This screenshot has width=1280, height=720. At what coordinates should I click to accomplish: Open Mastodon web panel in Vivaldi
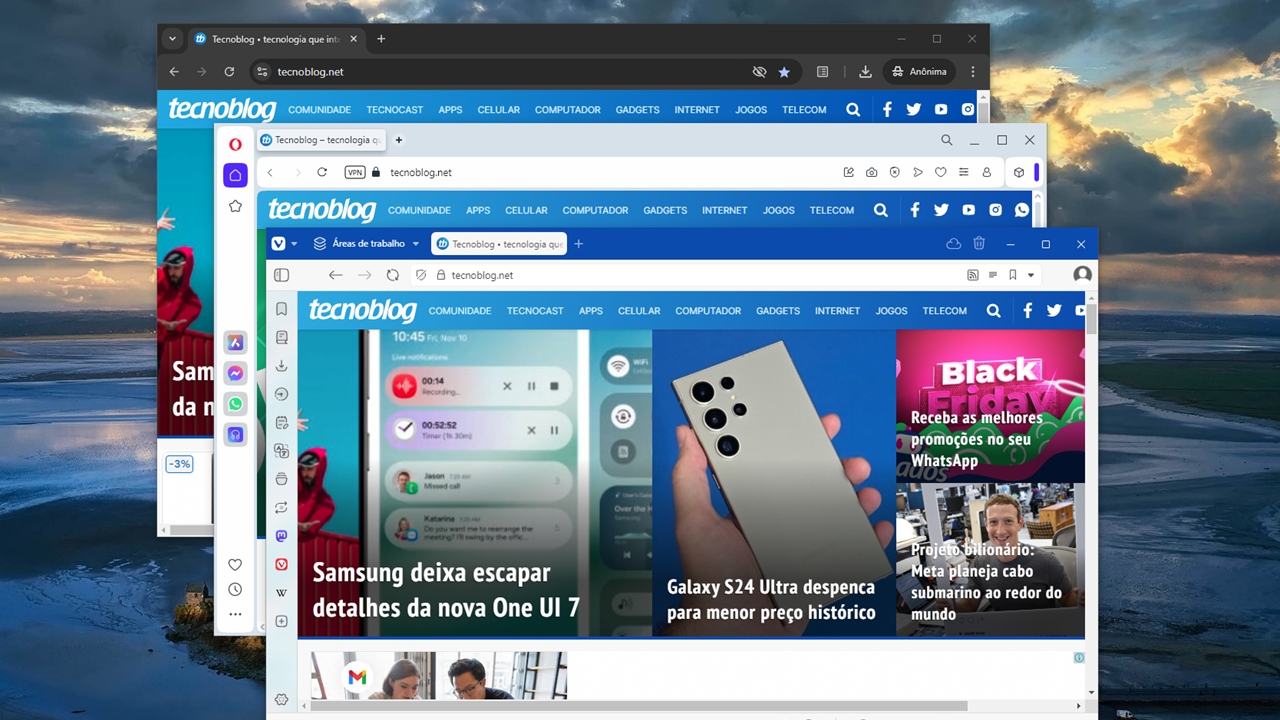(x=282, y=536)
